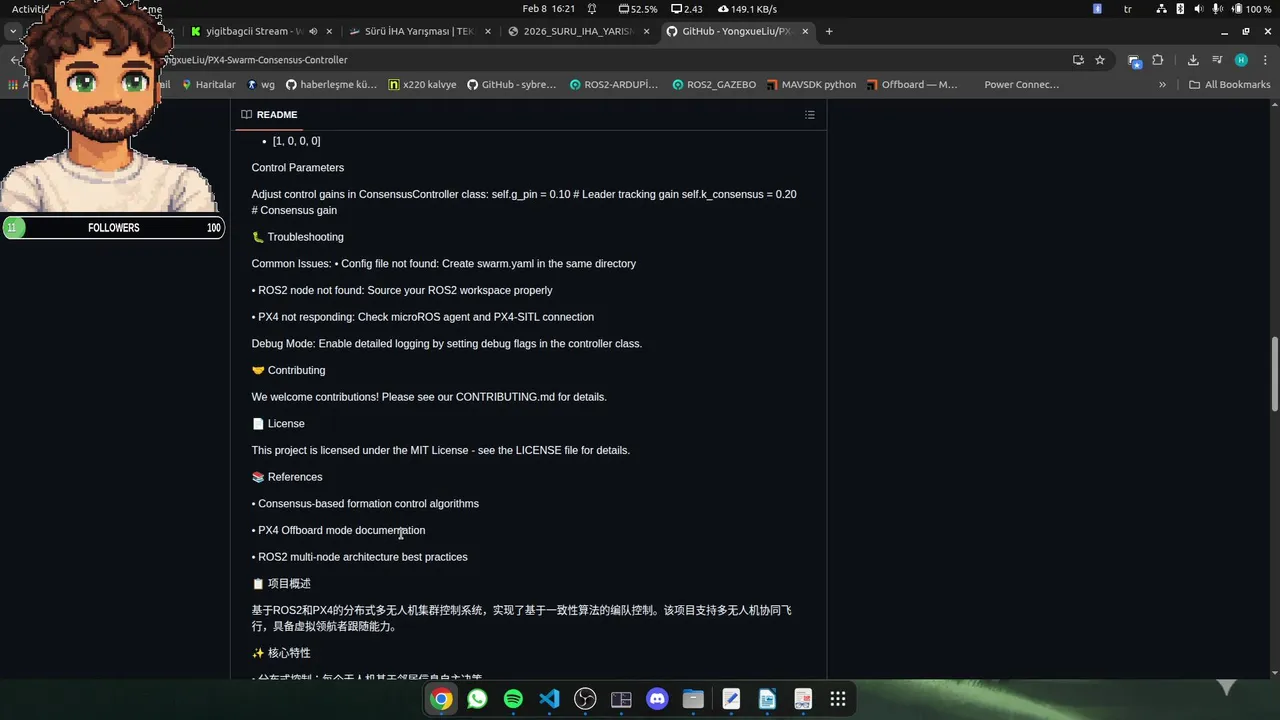This screenshot has width=1280, height=720.
Task: Select the GitHub - YongxueLiu tab
Action: (736, 31)
